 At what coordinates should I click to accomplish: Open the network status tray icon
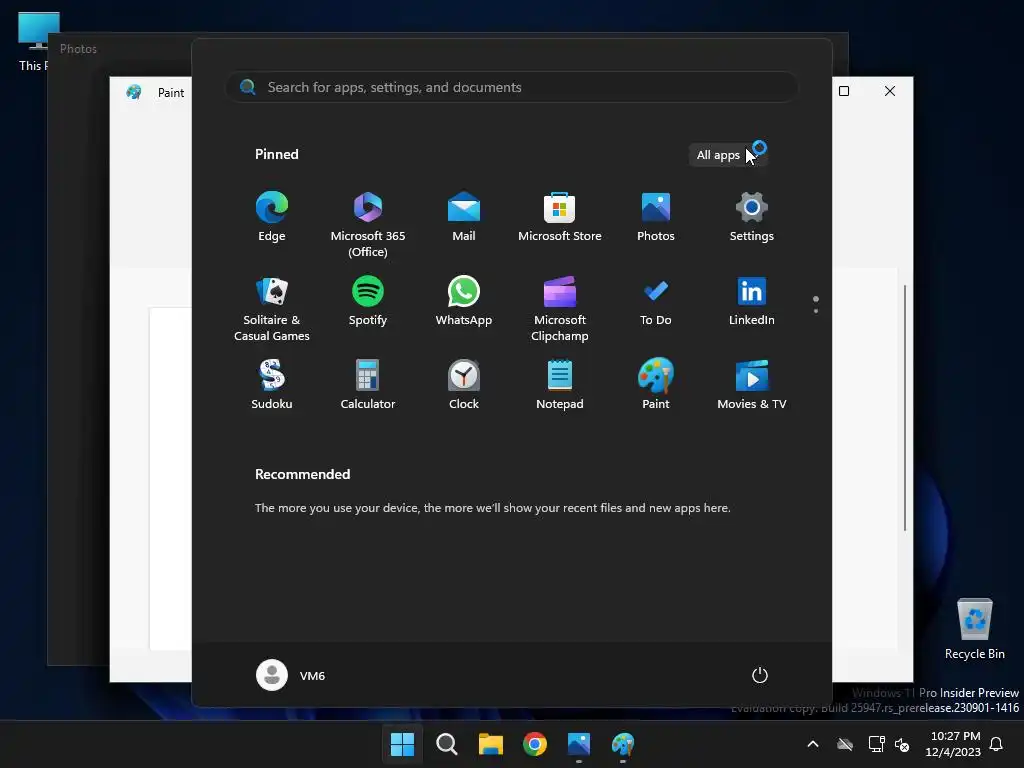(876, 744)
